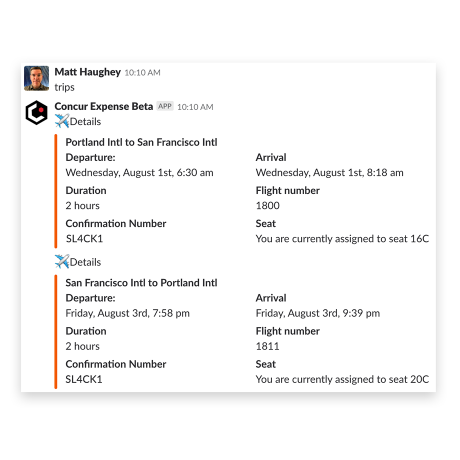Click the orange attachment bar of first flight
Image resolution: width=460 pixels, height=460 pixels.
(x=56, y=191)
